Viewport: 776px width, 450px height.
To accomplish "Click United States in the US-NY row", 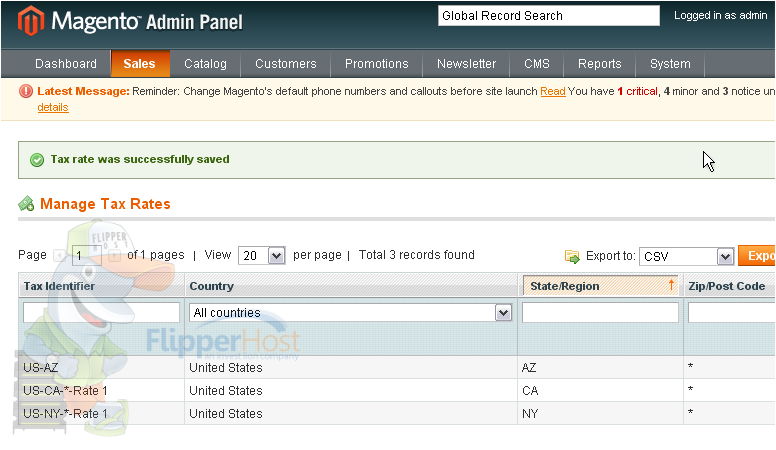I will pos(226,413).
